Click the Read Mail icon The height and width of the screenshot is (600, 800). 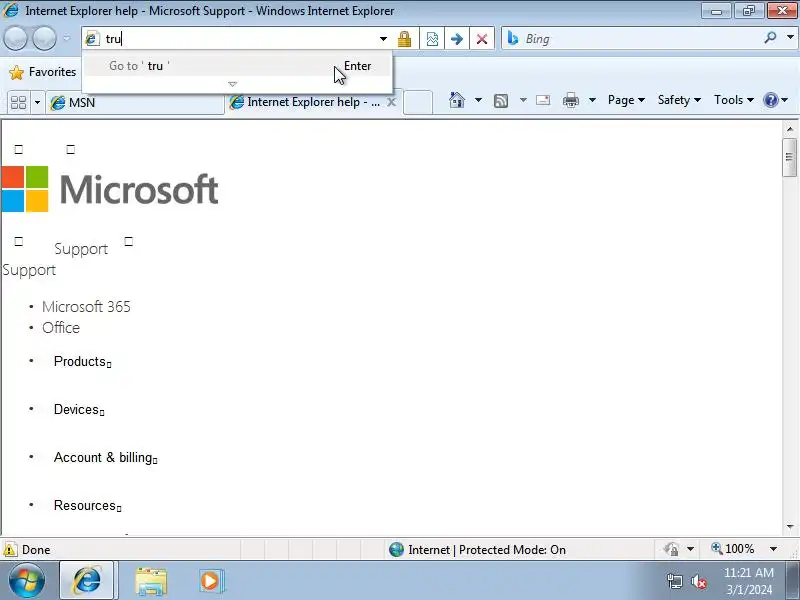coord(543,100)
